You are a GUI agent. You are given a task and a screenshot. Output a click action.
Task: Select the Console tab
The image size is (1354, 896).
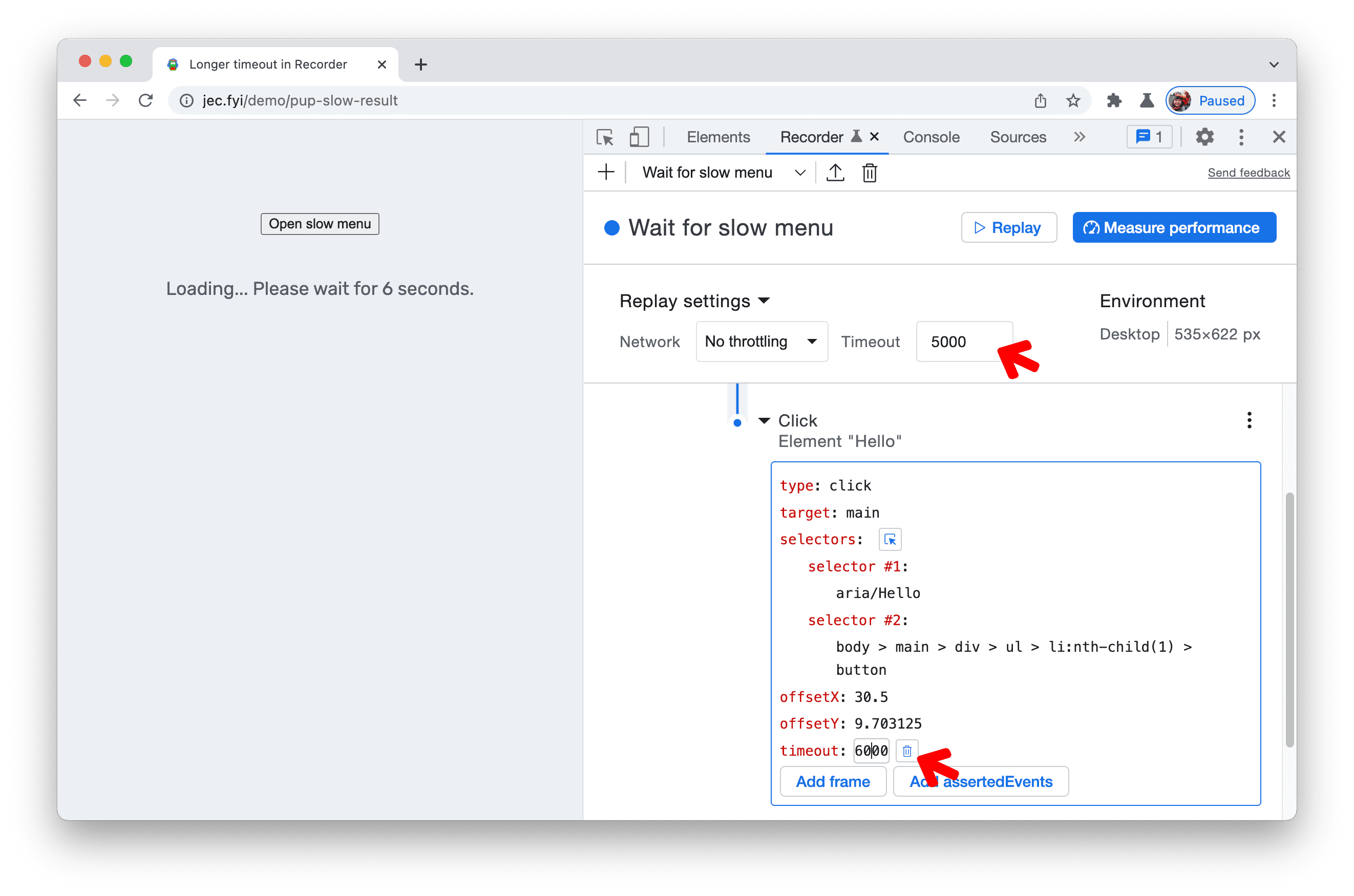[929, 137]
